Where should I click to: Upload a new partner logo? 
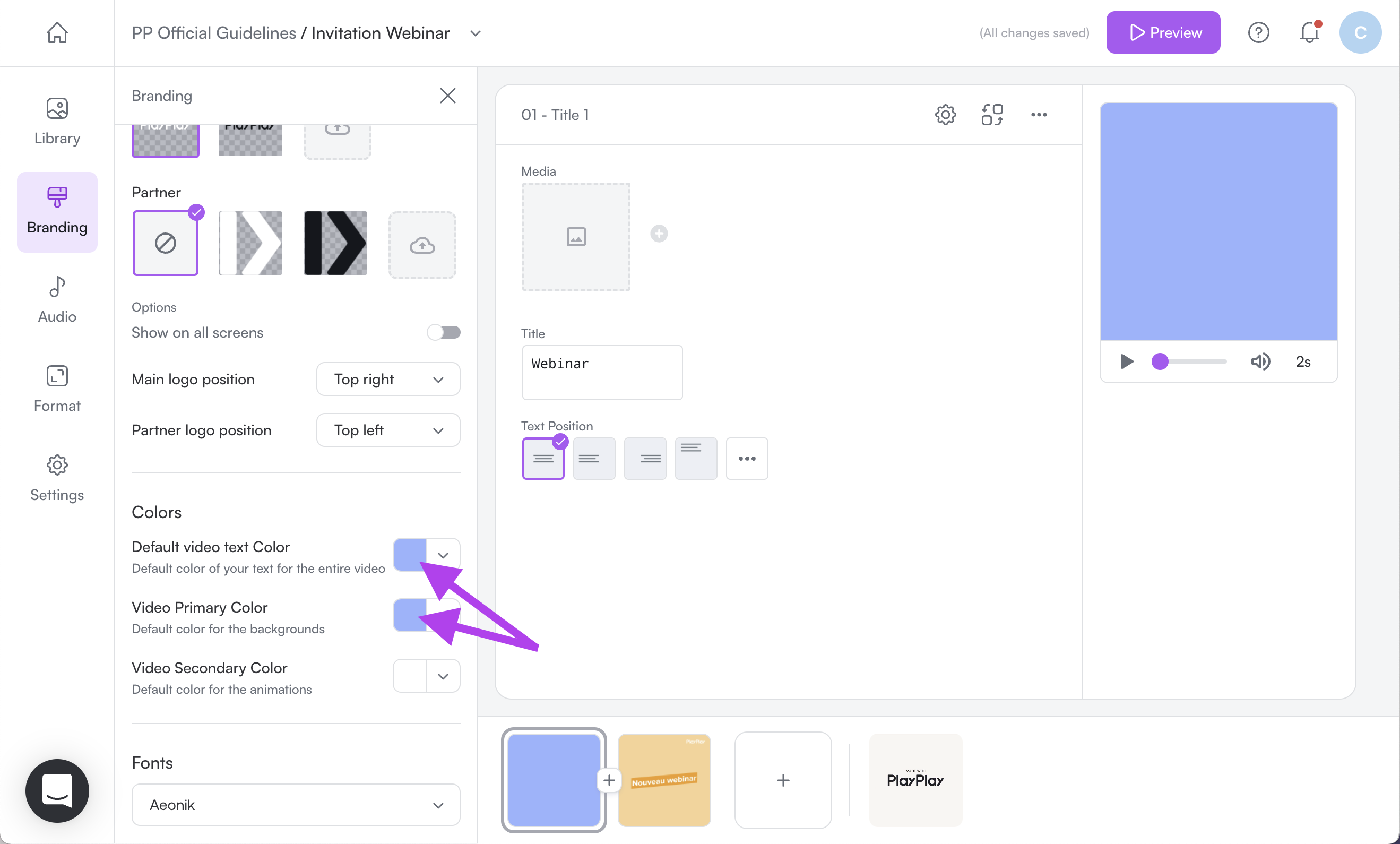pyautogui.click(x=422, y=245)
